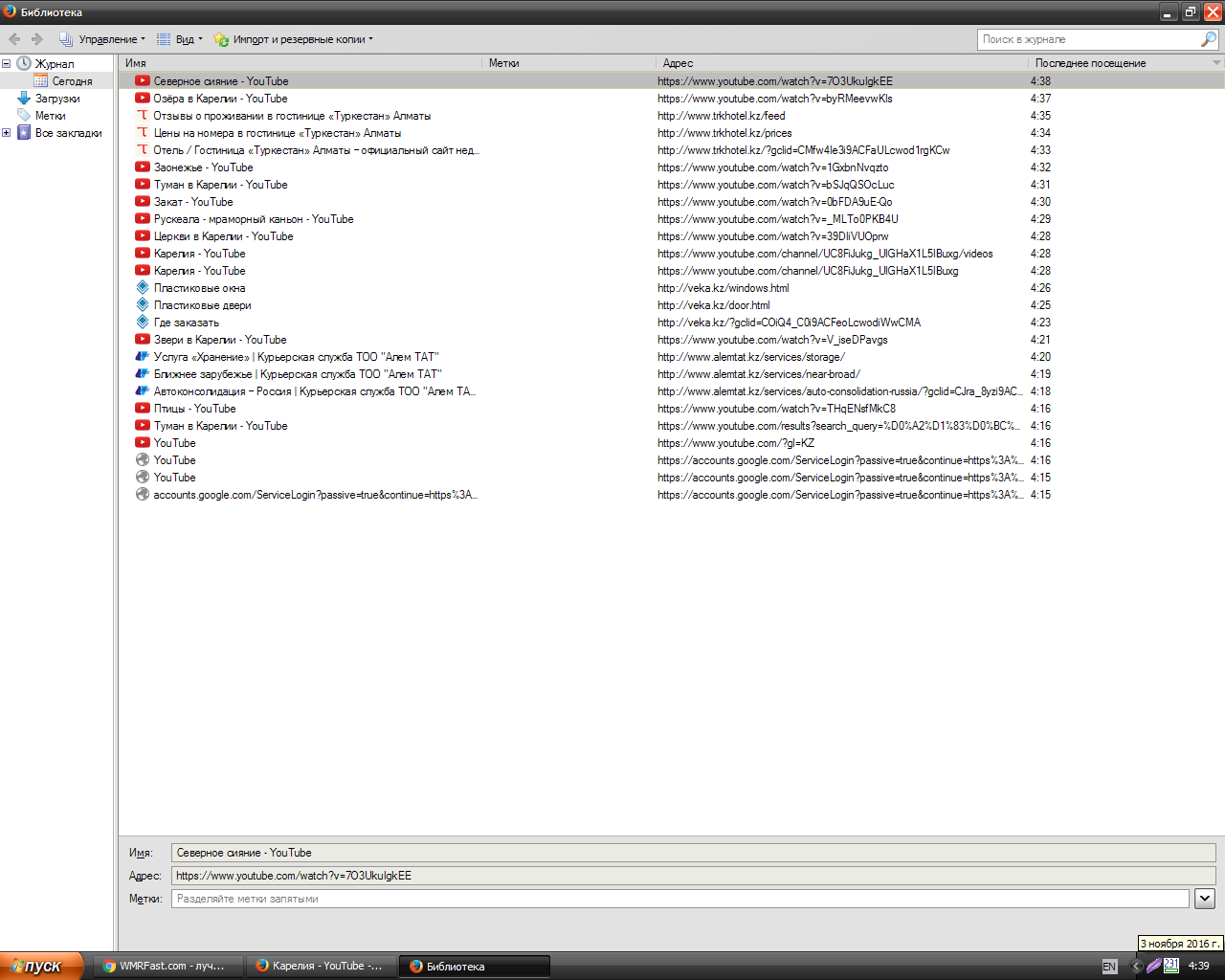Click YouTube icon of Северное сияние row
Image resolution: width=1225 pixels, height=980 pixels.
143,81
